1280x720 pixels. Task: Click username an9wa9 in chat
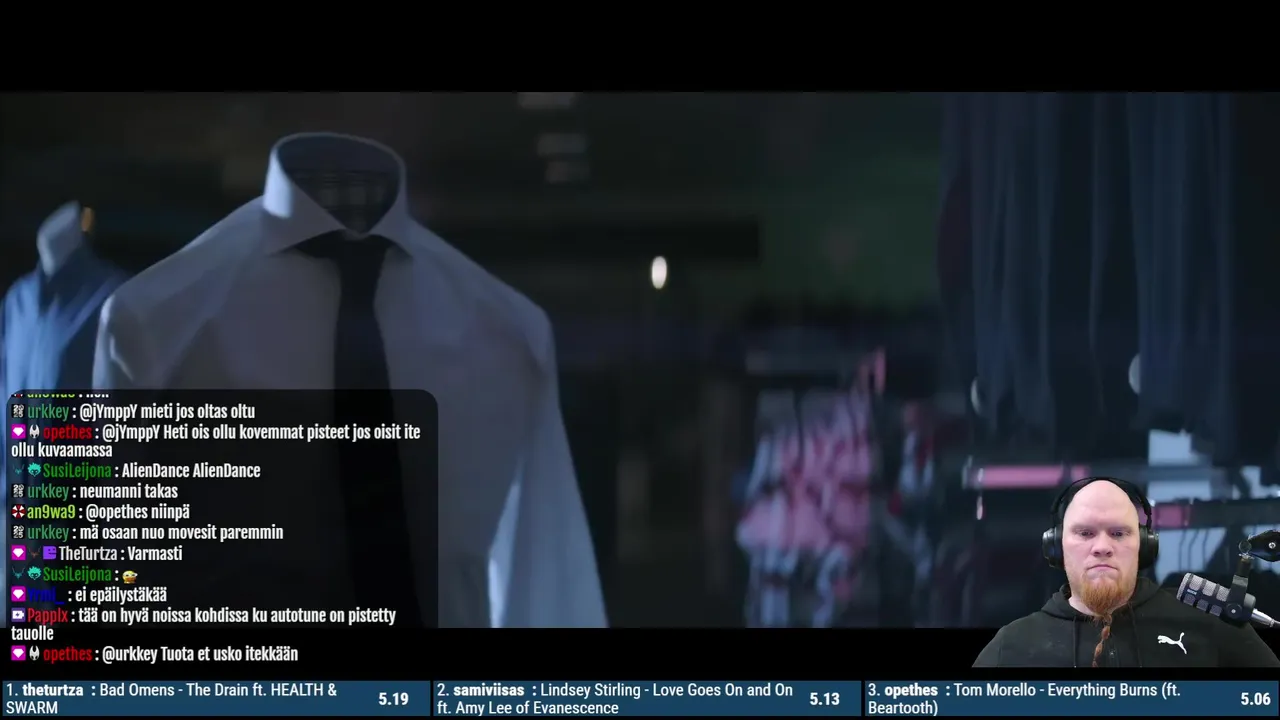click(x=51, y=512)
